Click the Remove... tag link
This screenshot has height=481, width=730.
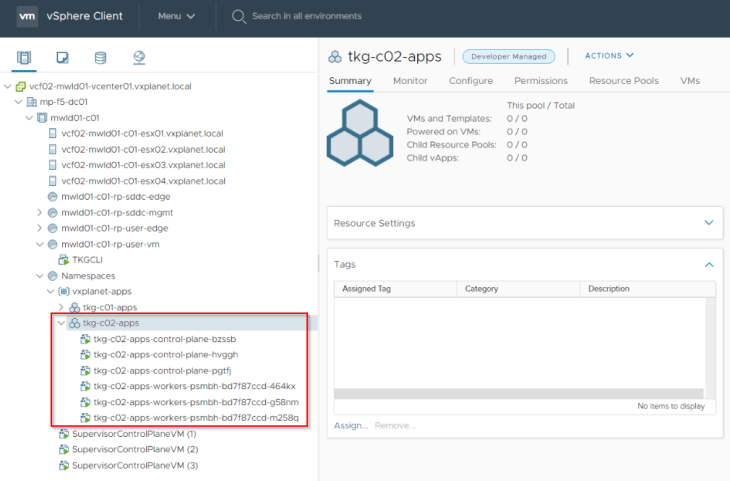click(395, 426)
